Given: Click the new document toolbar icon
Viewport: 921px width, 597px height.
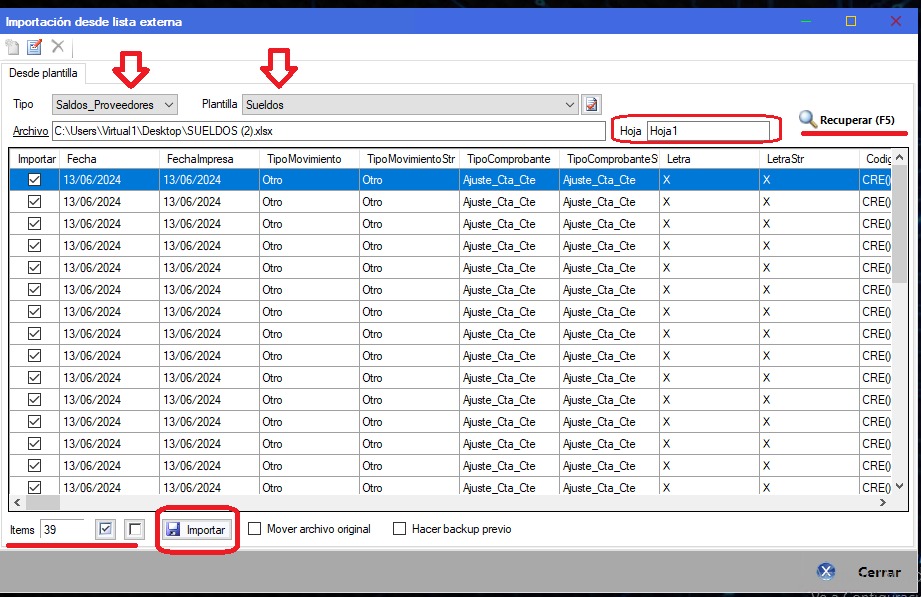Looking at the screenshot, I should 13,47.
